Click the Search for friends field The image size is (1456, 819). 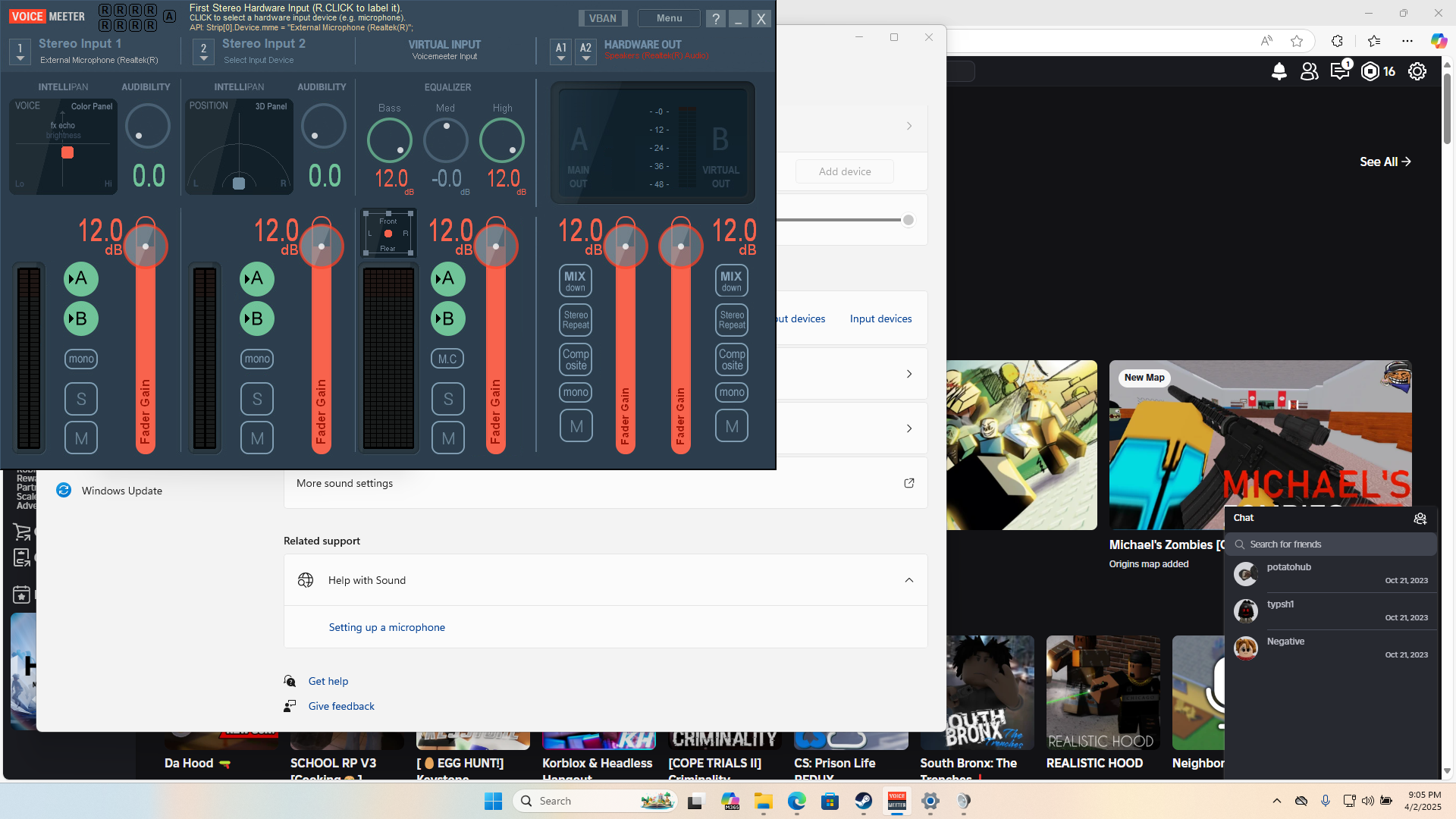point(1335,544)
